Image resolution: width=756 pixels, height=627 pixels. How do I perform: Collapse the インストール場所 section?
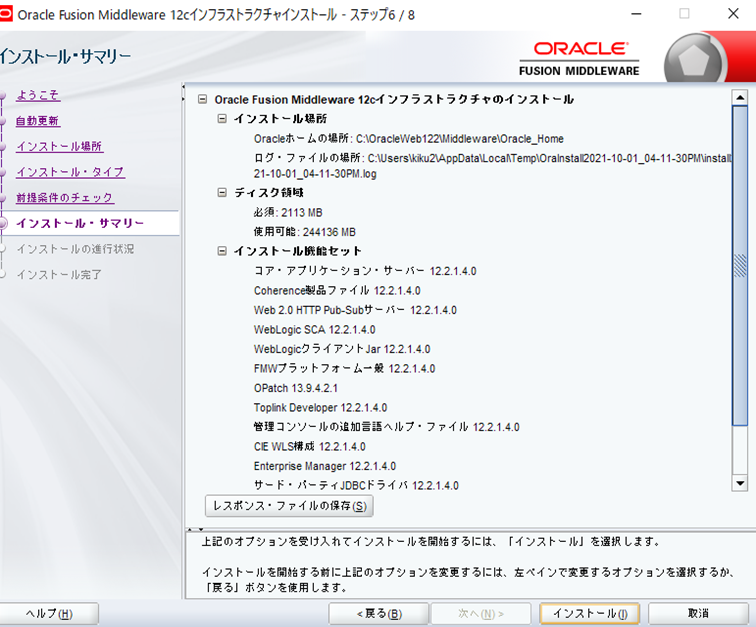click(x=223, y=119)
